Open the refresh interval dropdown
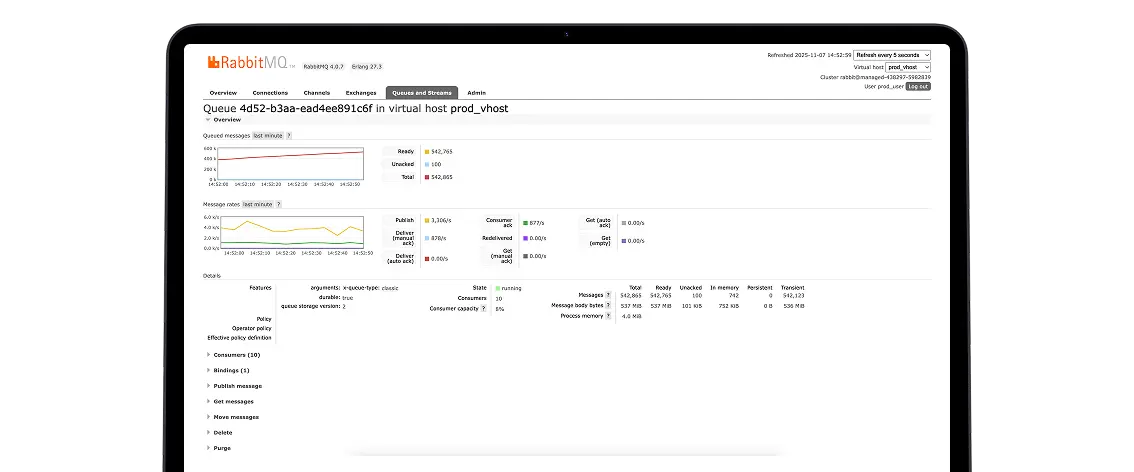The height and width of the screenshot is (472, 1134). [892, 55]
